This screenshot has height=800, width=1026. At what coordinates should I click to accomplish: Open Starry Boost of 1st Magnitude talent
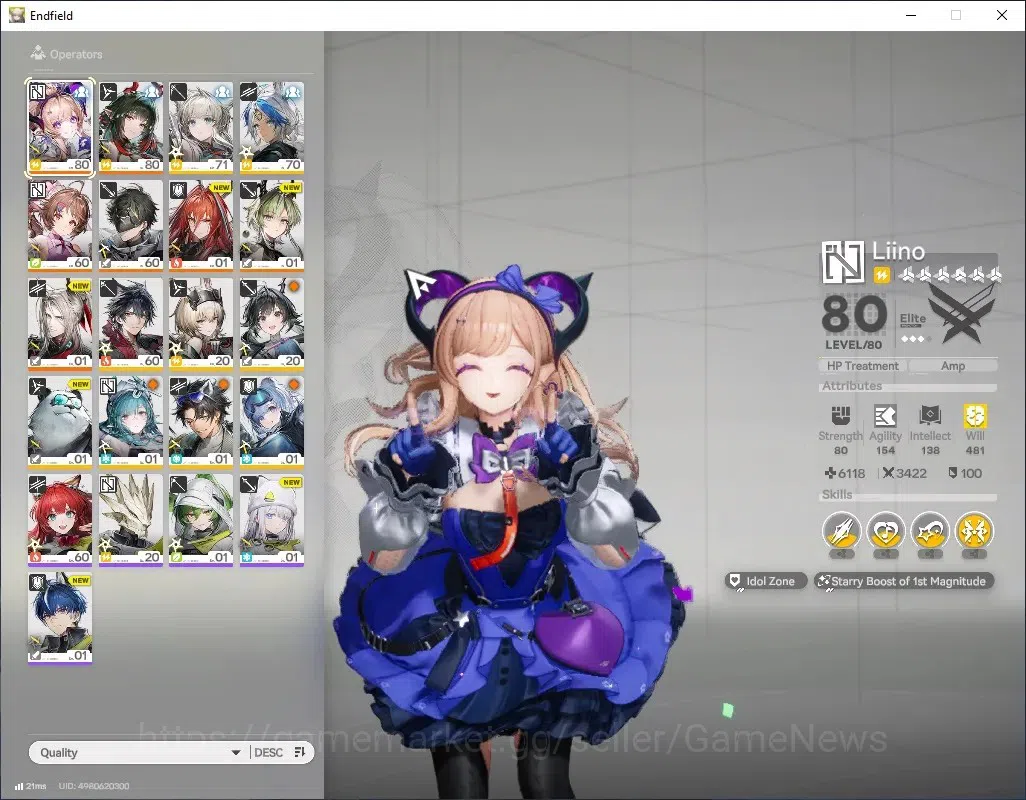click(904, 581)
